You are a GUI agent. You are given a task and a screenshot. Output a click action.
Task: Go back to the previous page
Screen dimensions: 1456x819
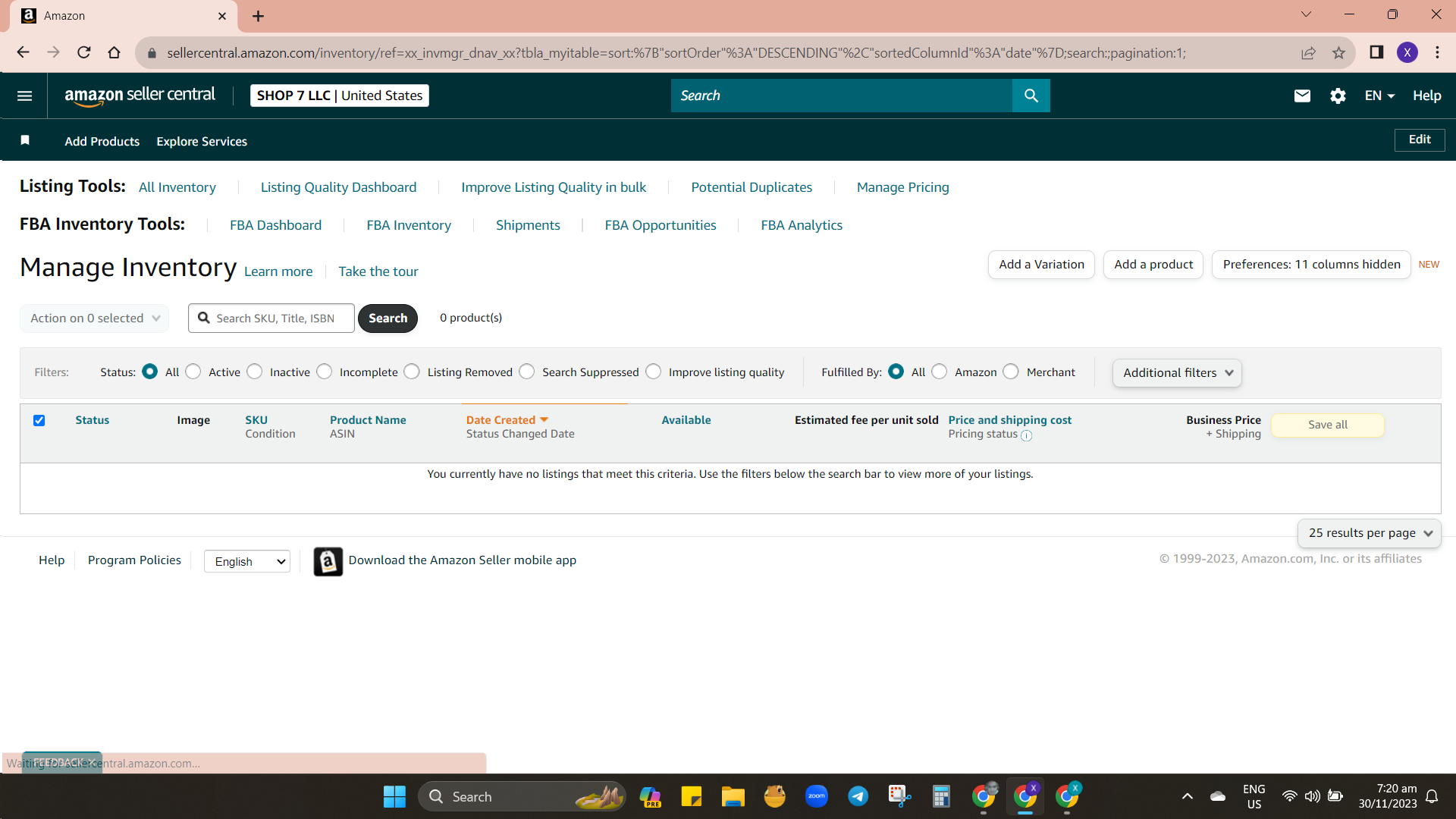(x=23, y=52)
